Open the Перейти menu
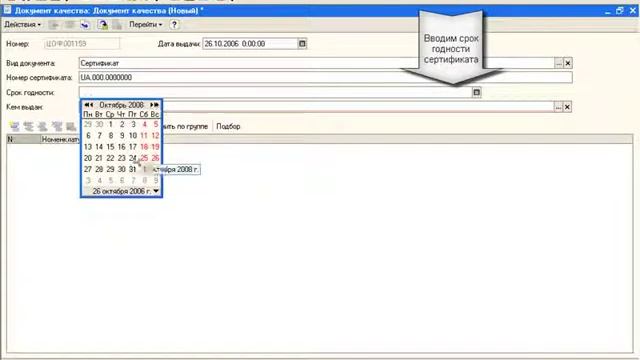The width and height of the screenshot is (640, 360). (x=145, y=24)
